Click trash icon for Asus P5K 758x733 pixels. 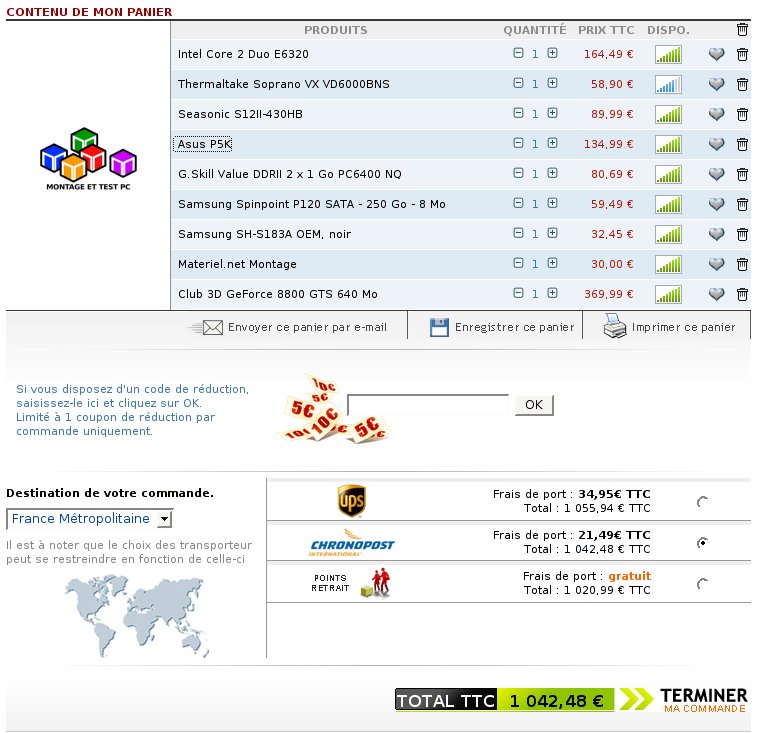742,144
